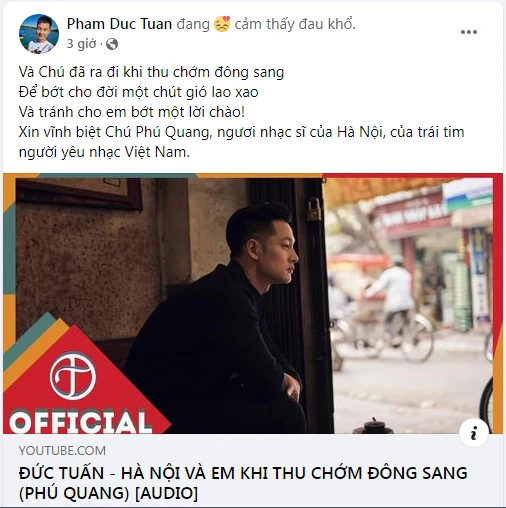The width and height of the screenshot is (506, 508).
Task: Open the 'ĐỨC TUẤN - HÀ NỘI VÀ EM' title link
Action: (243, 483)
